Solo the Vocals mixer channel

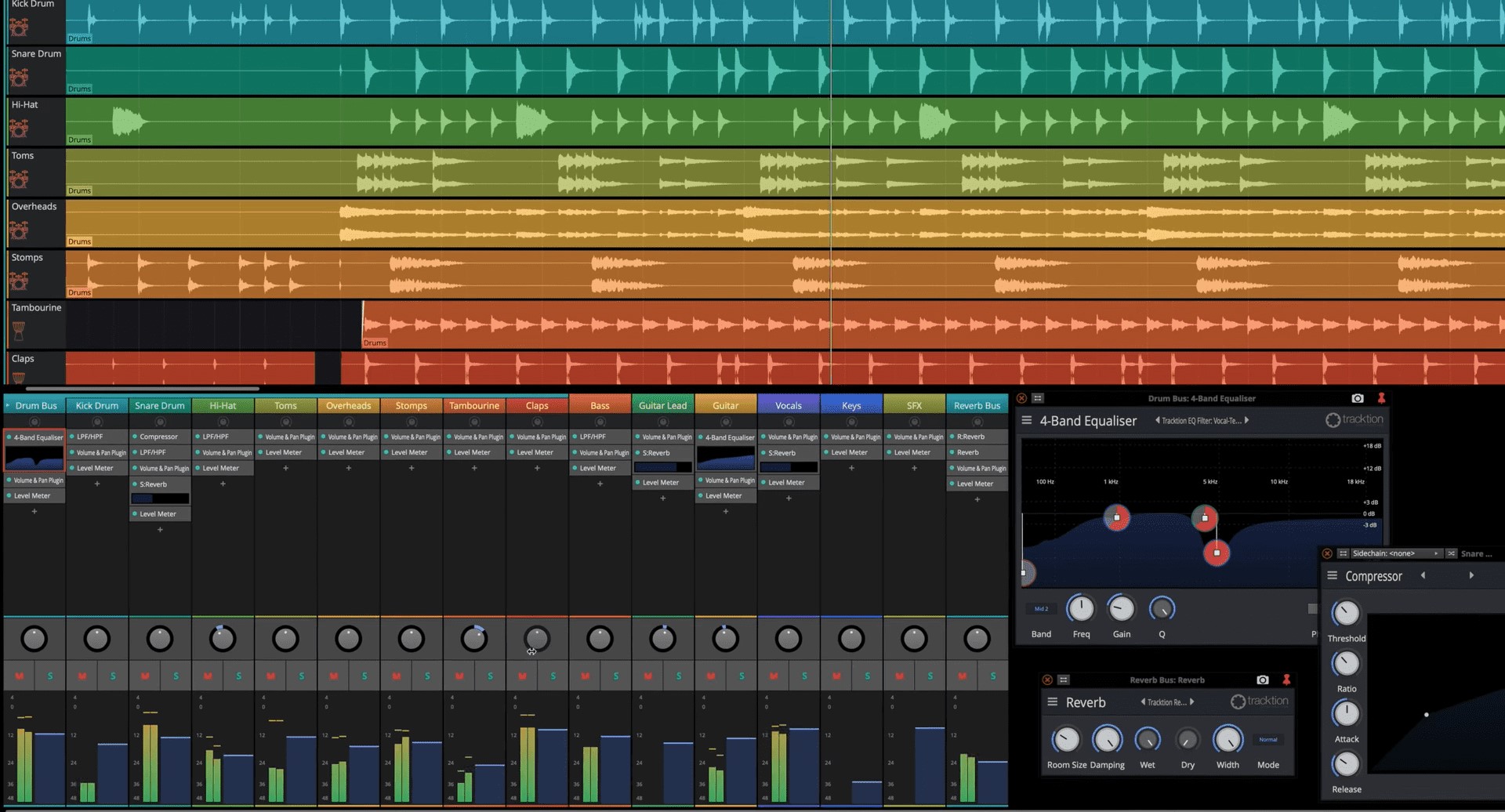[804, 675]
